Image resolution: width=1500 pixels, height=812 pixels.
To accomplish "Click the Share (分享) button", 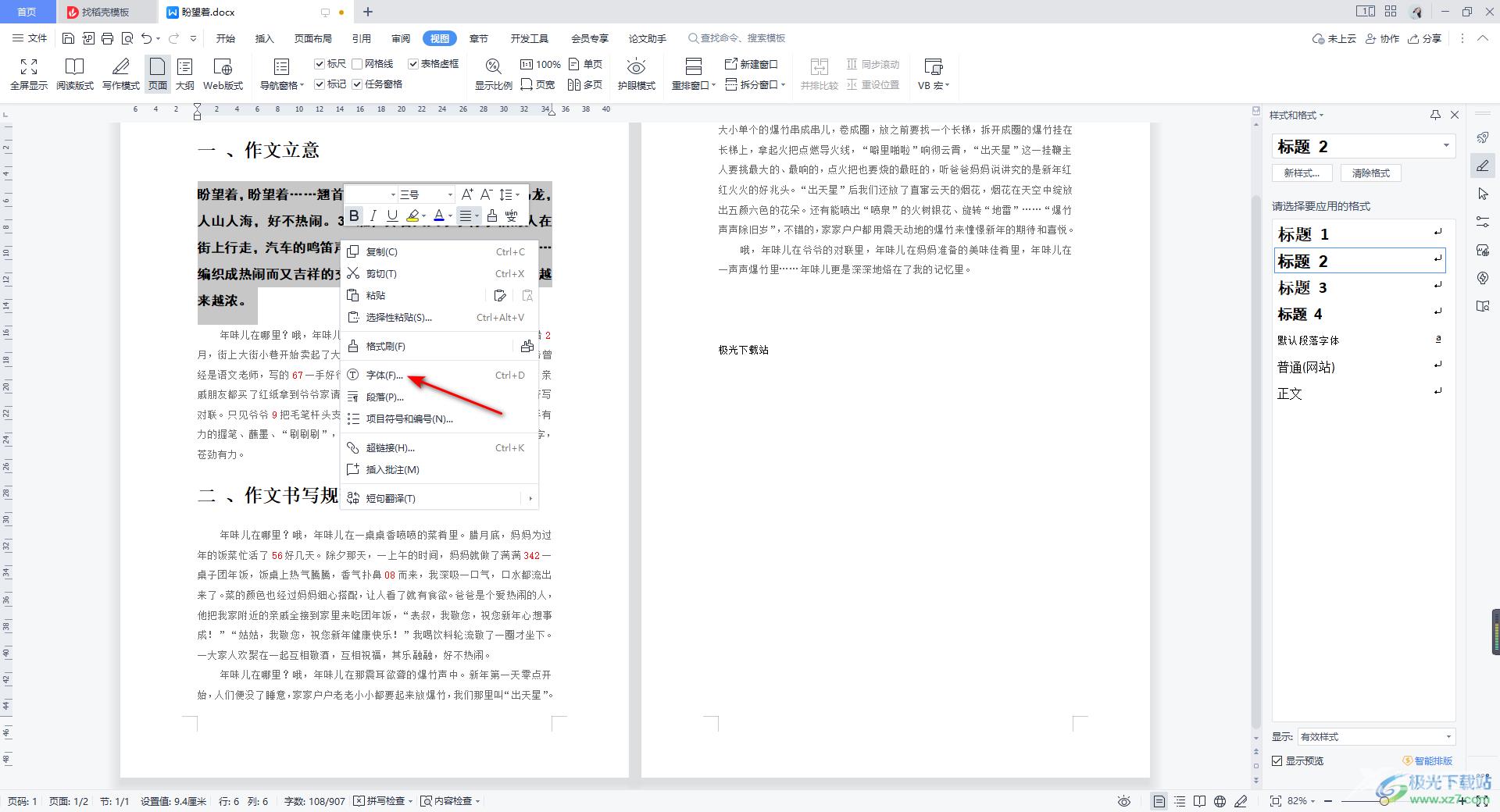I will point(1424,38).
